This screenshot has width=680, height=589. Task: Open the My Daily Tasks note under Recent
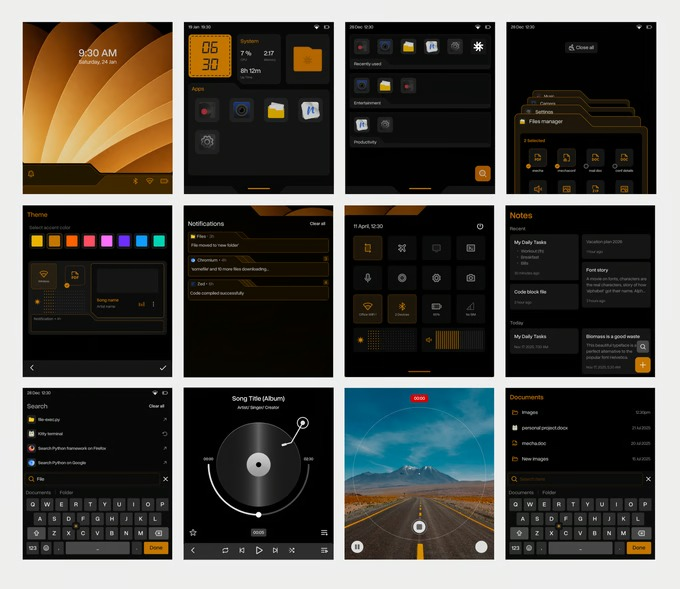pos(541,255)
